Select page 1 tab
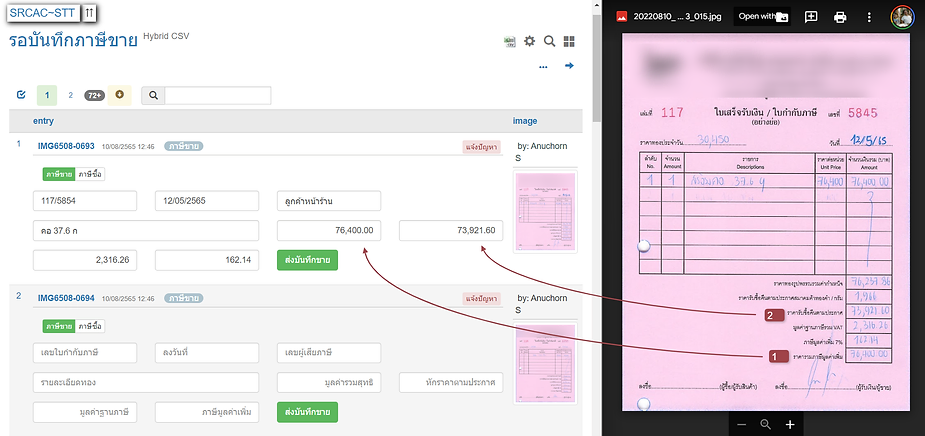The height and width of the screenshot is (436, 925). (x=47, y=95)
